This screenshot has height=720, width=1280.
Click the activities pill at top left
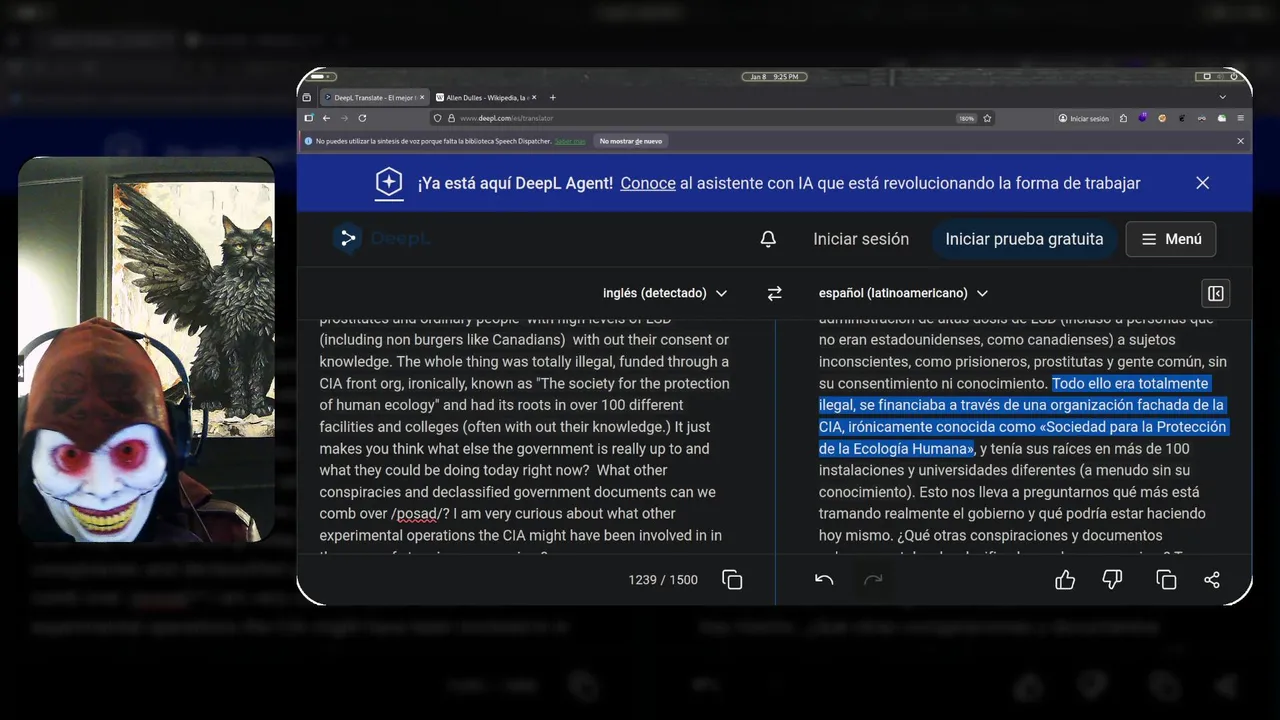(x=321, y=76)
